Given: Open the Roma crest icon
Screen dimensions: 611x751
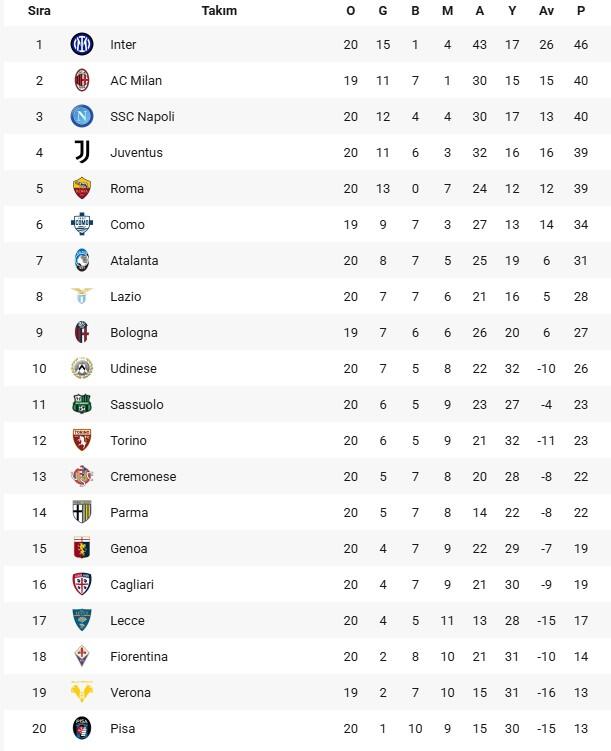Looking at the screenshot, I should (81, 188).
